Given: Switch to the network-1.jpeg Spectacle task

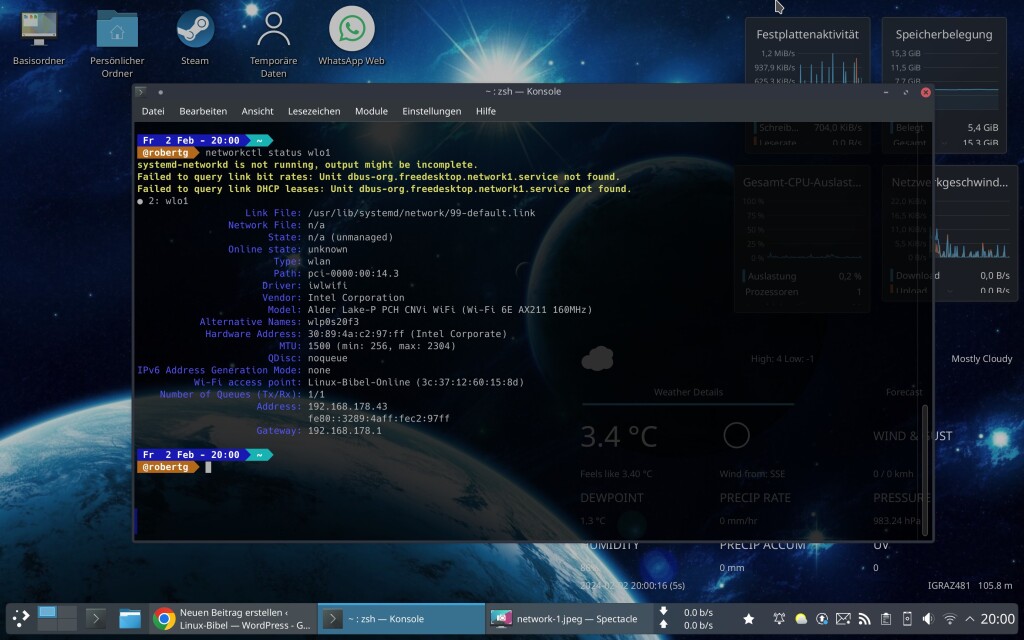Looking at the screenshot, I should pyautogui.click(x=568, y=618).
